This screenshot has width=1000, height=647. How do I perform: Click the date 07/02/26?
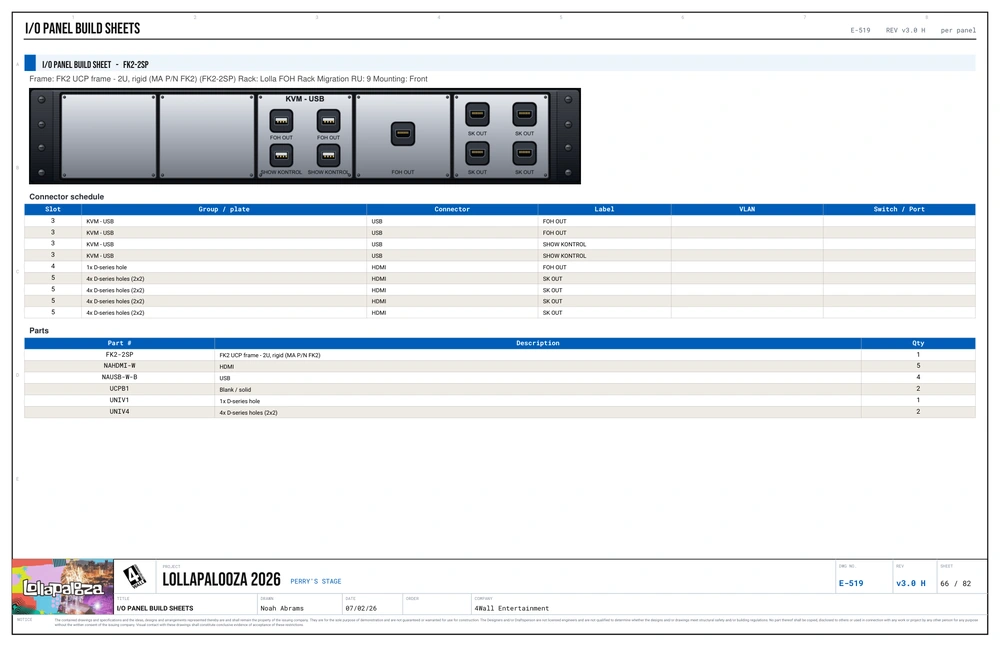[361, 609]
